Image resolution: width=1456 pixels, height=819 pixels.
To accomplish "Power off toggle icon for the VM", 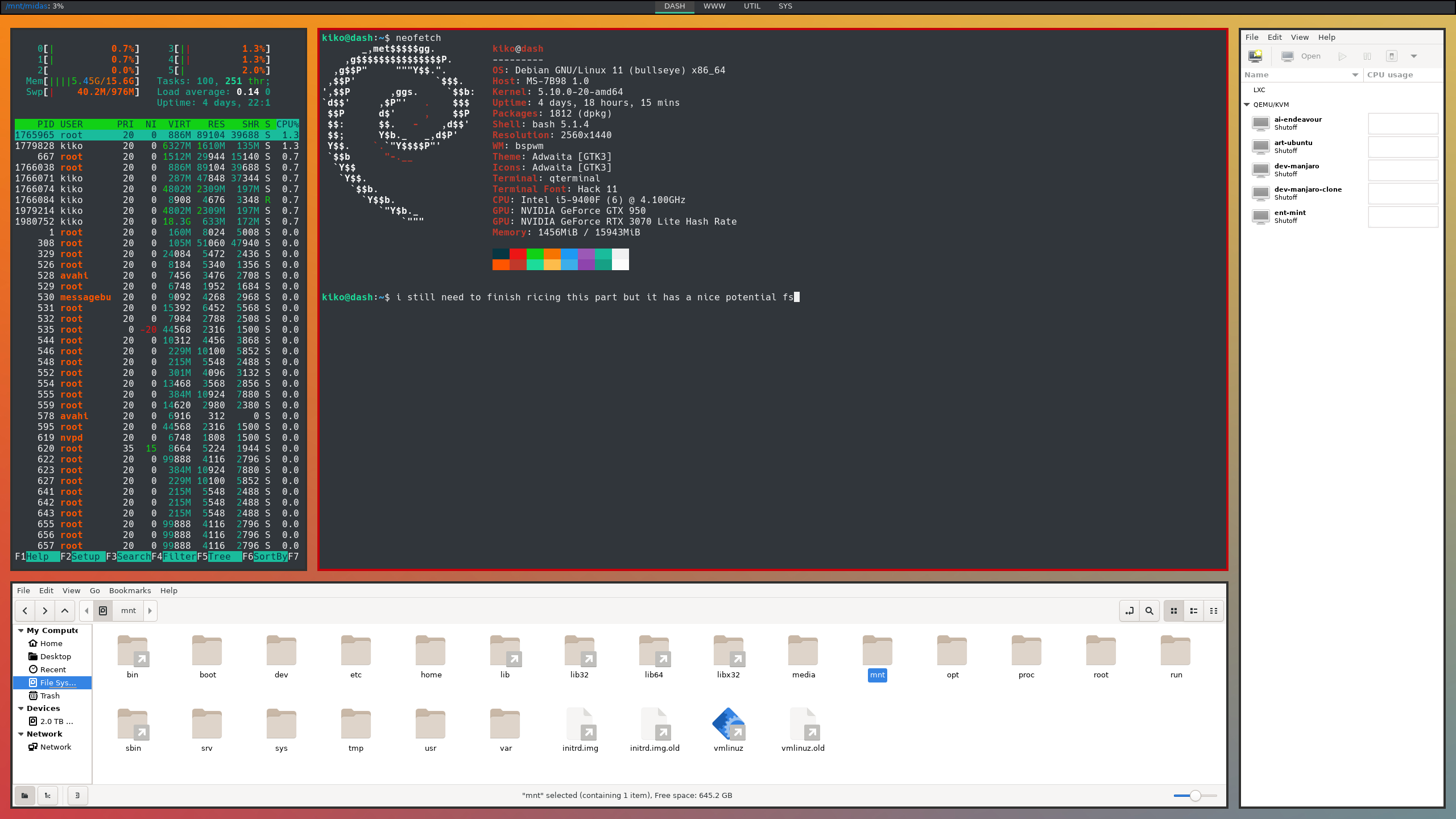I will pos(1392,56).
